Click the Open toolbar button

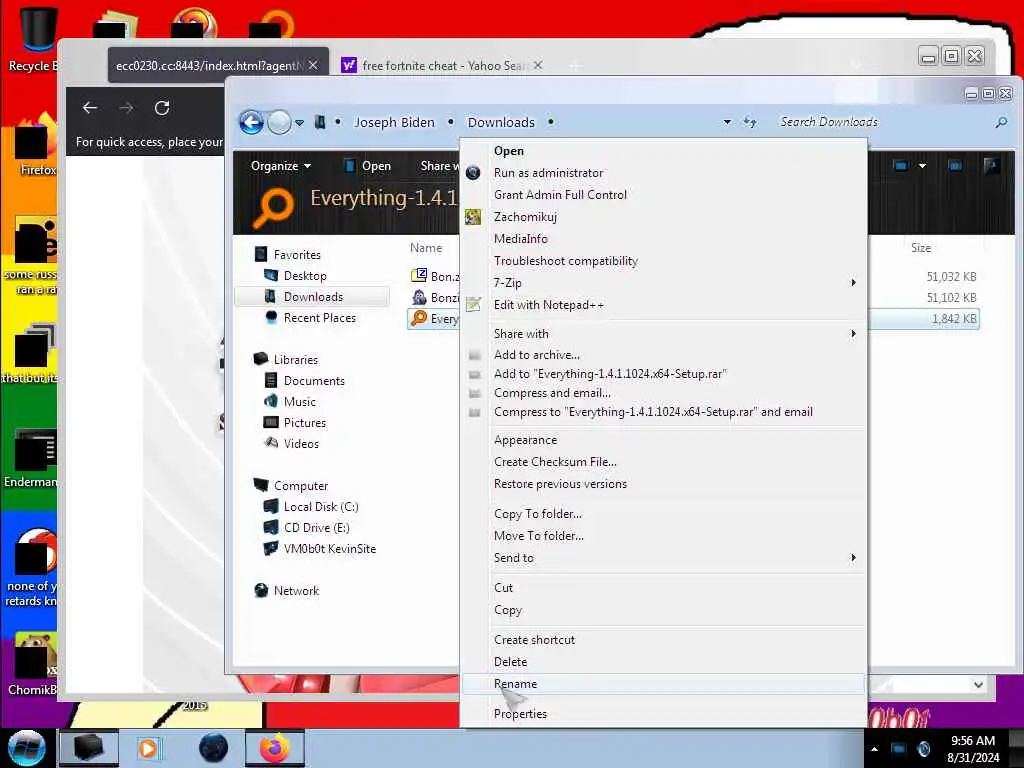coord(368,166)
